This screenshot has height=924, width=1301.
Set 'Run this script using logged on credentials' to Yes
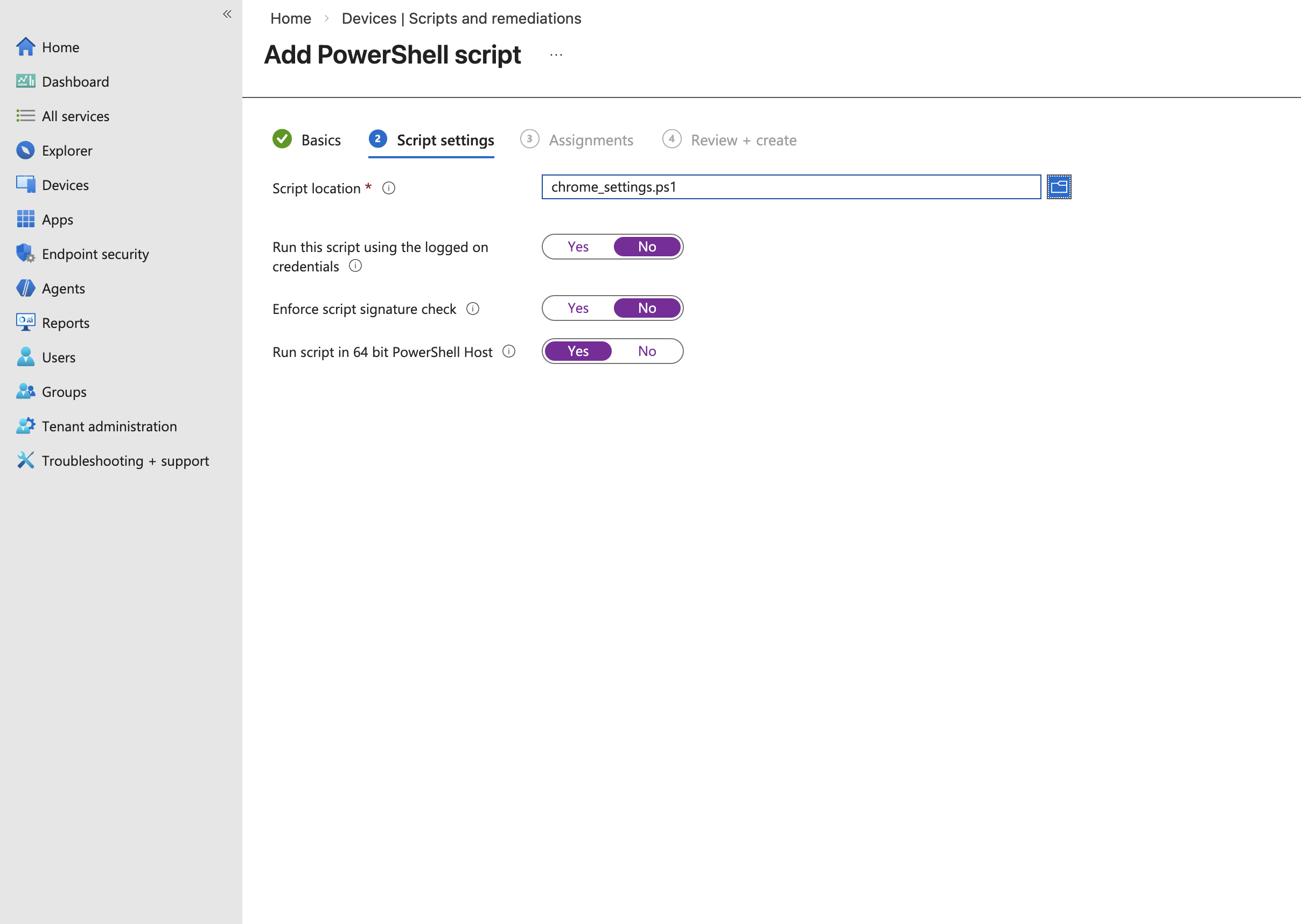pos(577,247)
